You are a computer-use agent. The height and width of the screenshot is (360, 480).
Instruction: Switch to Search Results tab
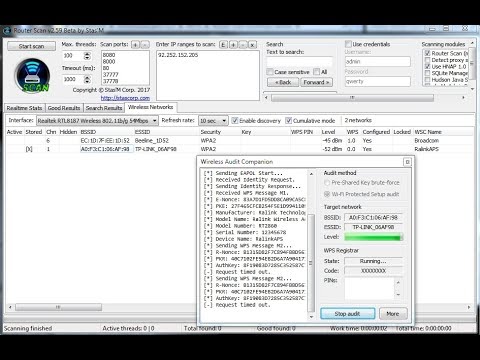(x=104, y=108)
